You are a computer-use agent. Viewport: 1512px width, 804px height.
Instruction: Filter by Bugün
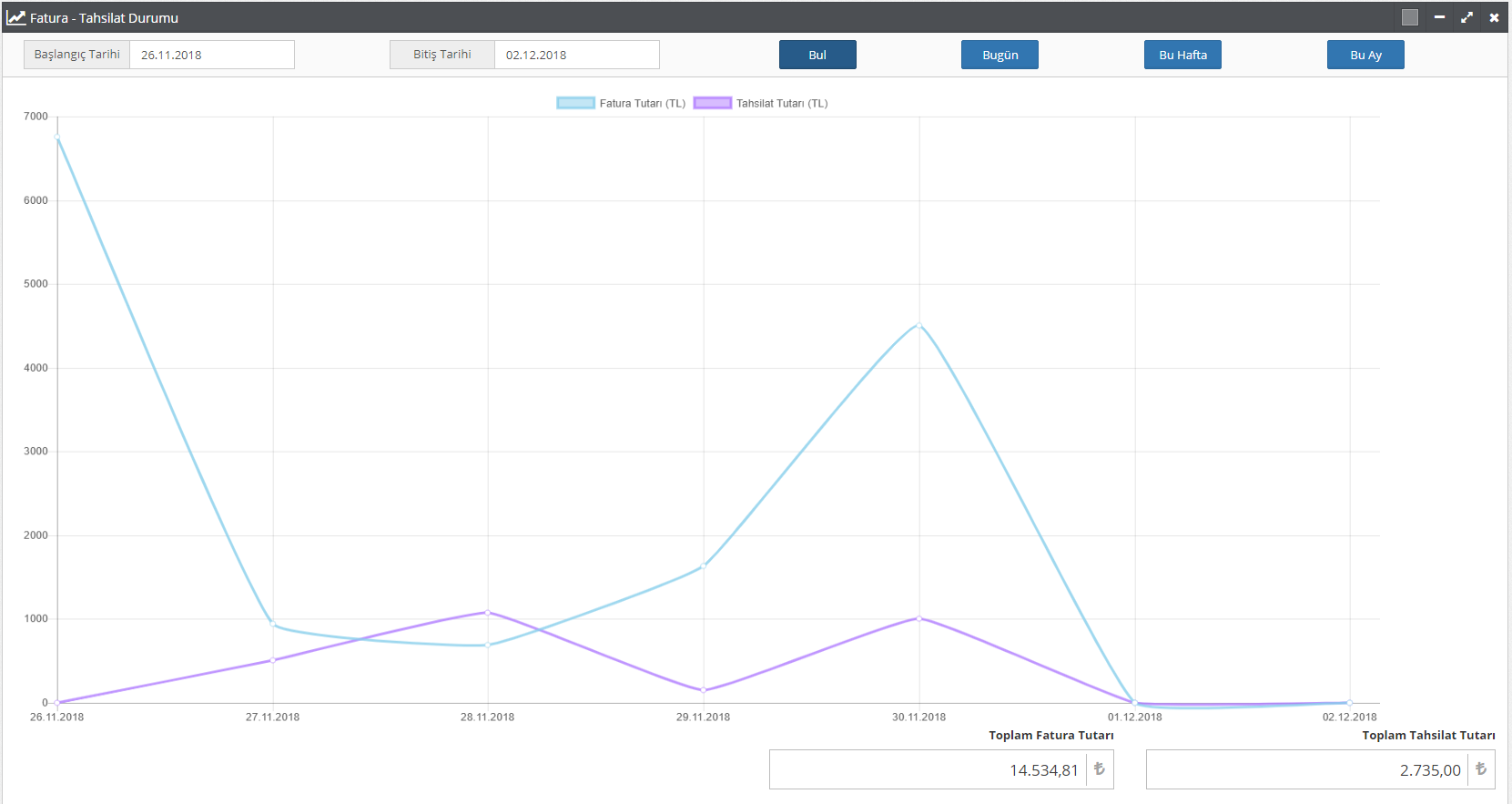pos(1000,55)
